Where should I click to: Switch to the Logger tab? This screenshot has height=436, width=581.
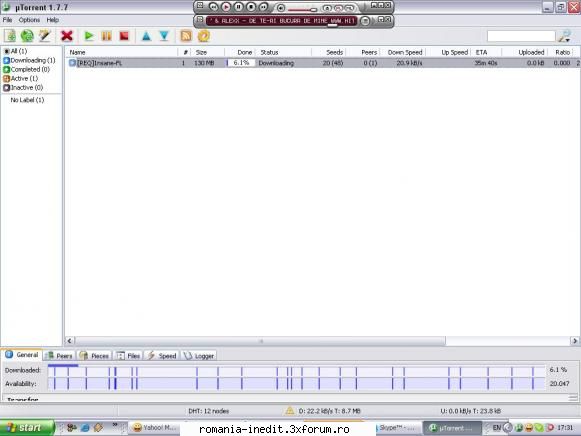click(x=199, y=356)
